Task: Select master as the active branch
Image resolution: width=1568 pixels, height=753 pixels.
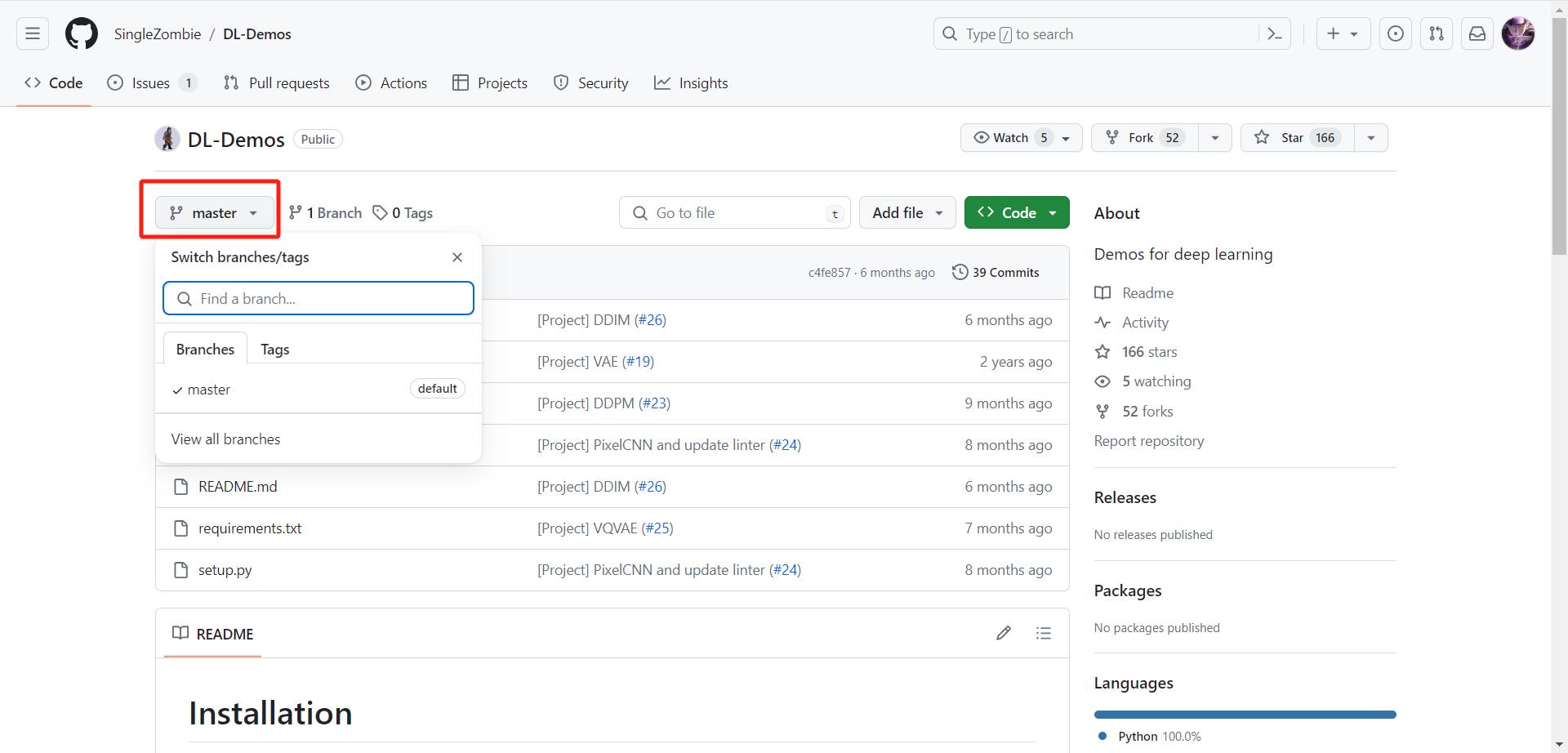Action: (x=210, y=390)
